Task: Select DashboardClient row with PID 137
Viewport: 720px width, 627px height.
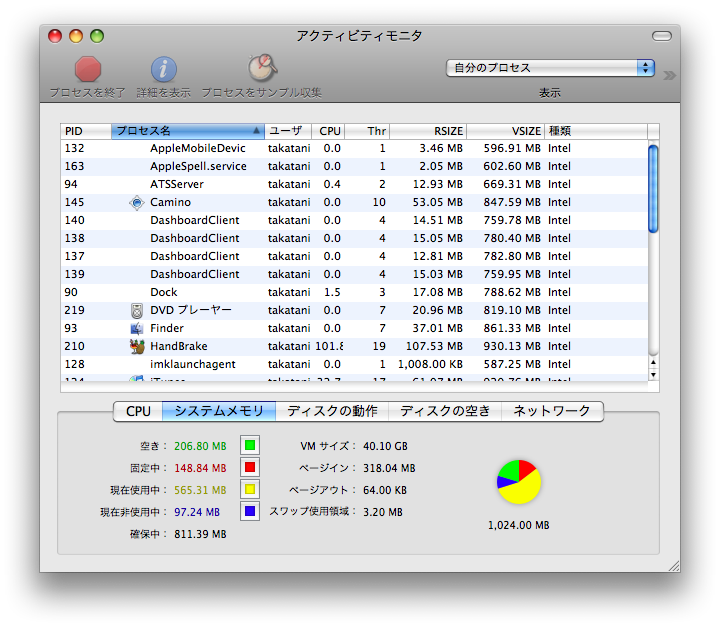Action: (354, 256)
